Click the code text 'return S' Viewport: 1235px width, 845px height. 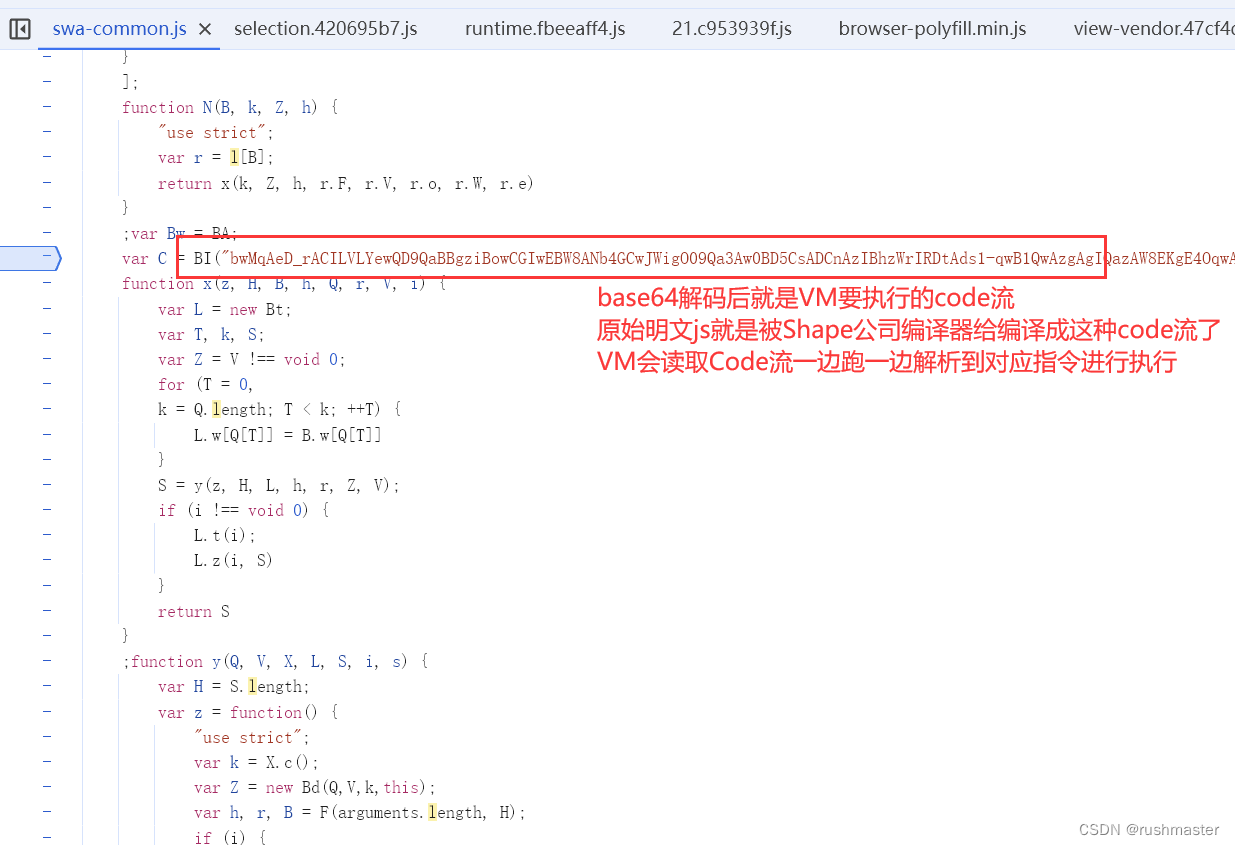pyautogui.click(x=193, y=611)
